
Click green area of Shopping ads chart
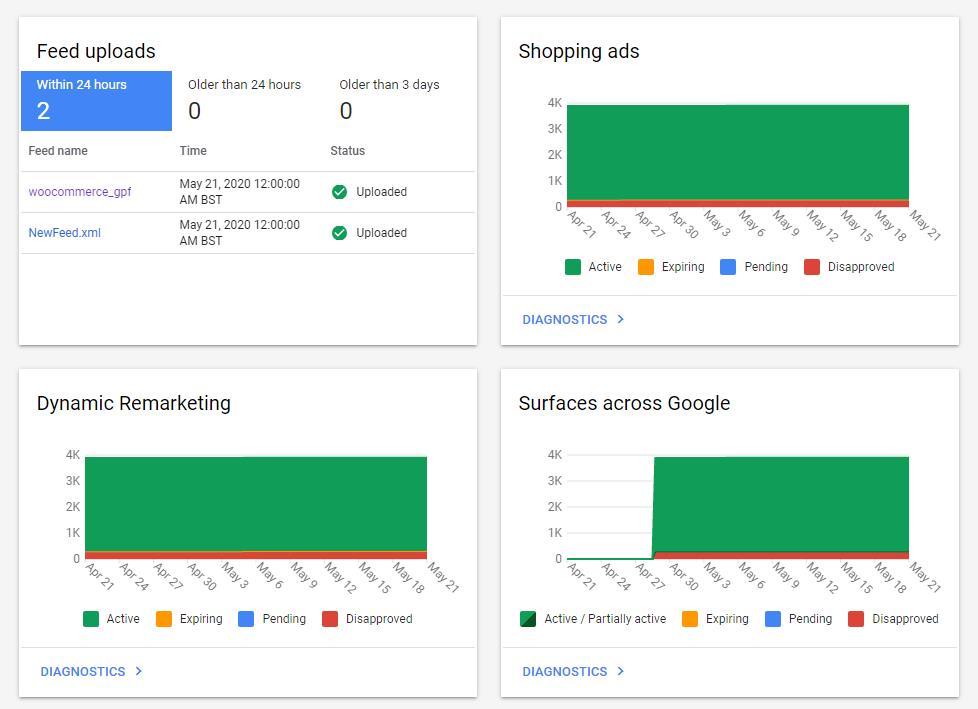point(738,152)
